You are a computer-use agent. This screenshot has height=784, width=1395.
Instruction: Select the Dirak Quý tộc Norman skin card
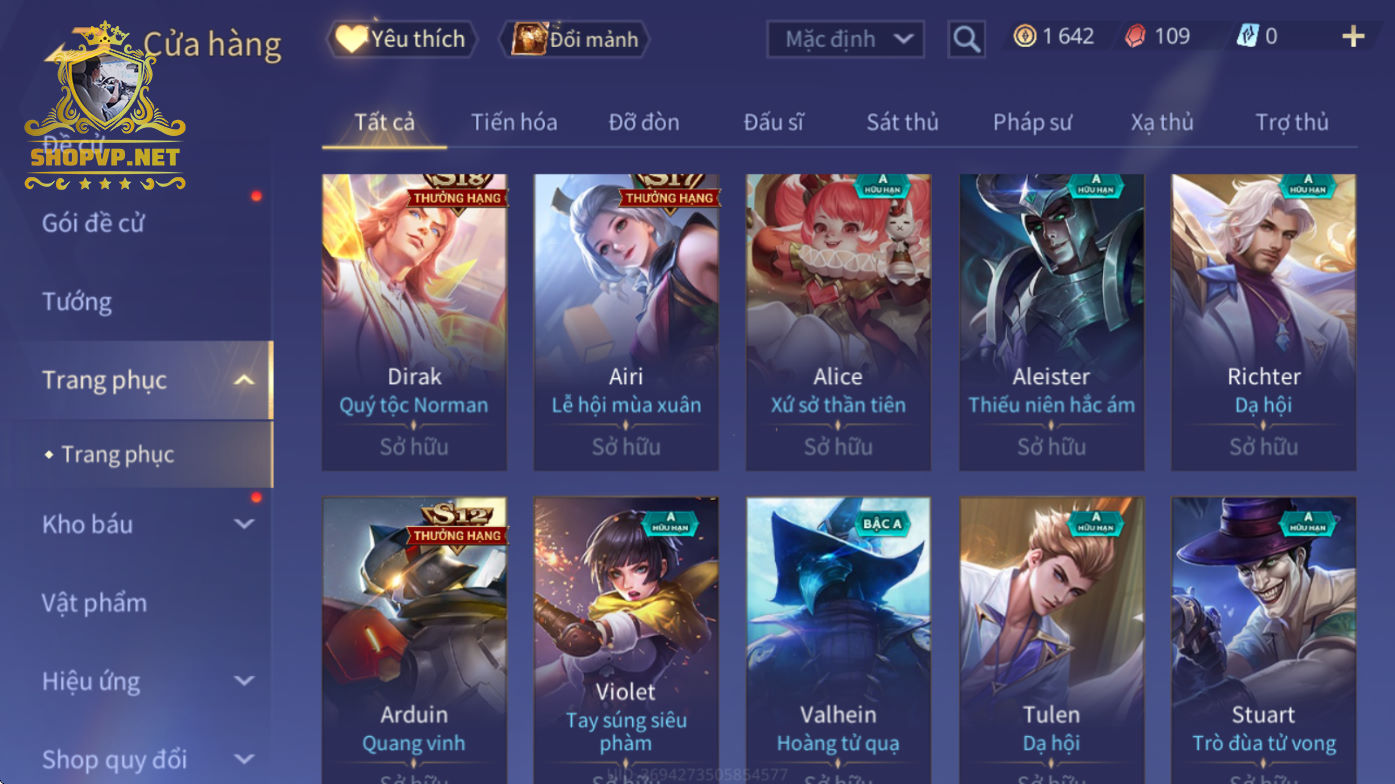(414, 322)
